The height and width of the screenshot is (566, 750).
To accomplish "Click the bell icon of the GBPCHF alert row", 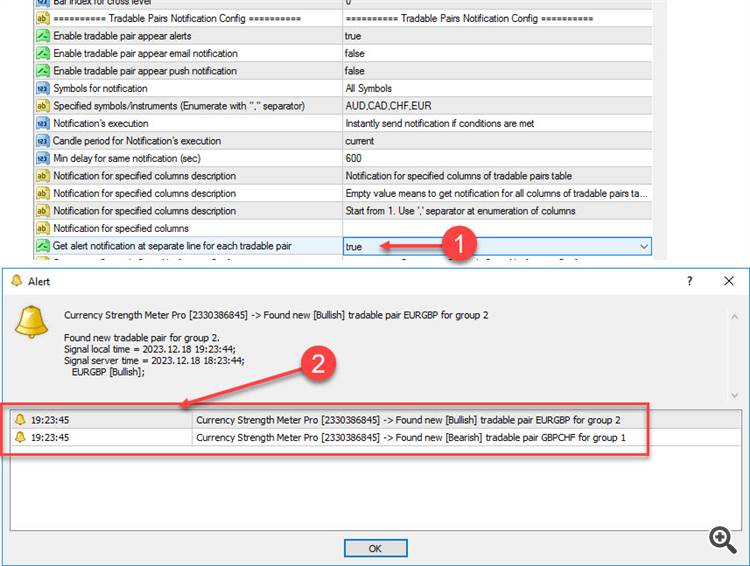I will pos(20,437).
